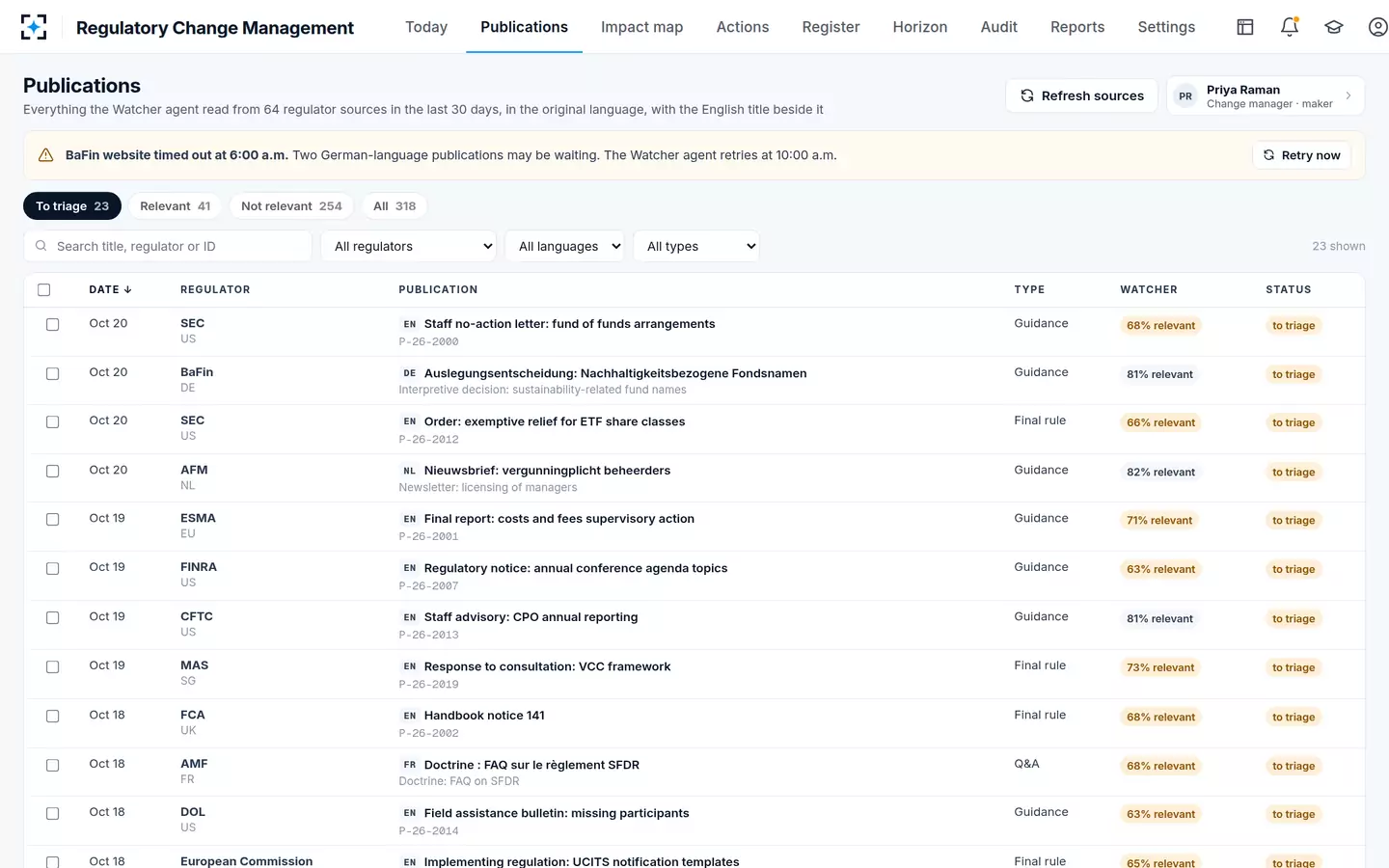Open the notifications bell
The height and width of the screenshot is (868, 1389).
point(1290,27)
